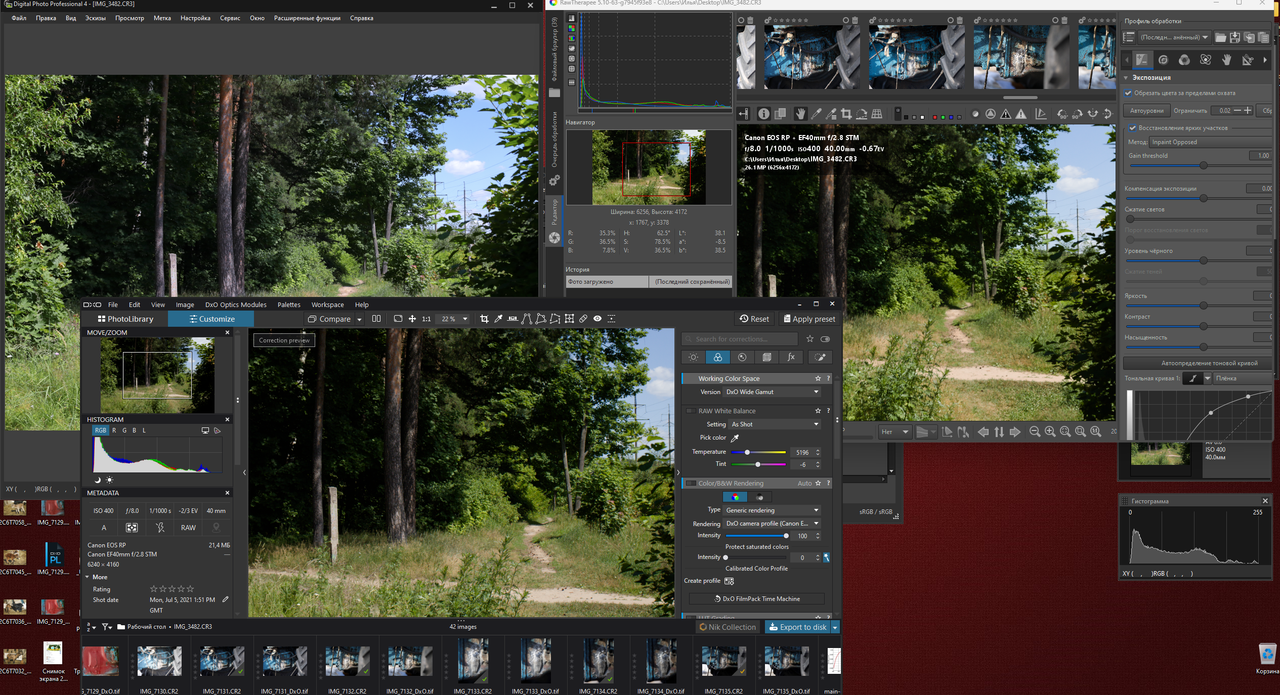Click the Reset button in DxO

(x=753, y=319)
